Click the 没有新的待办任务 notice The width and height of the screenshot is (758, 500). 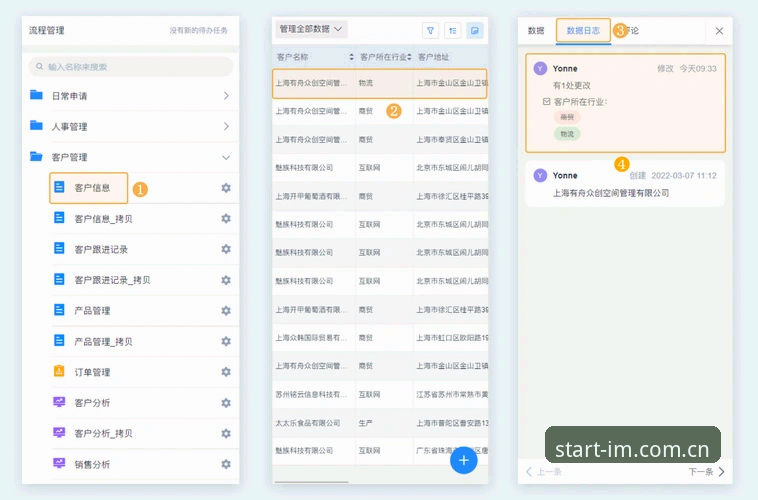198,30
